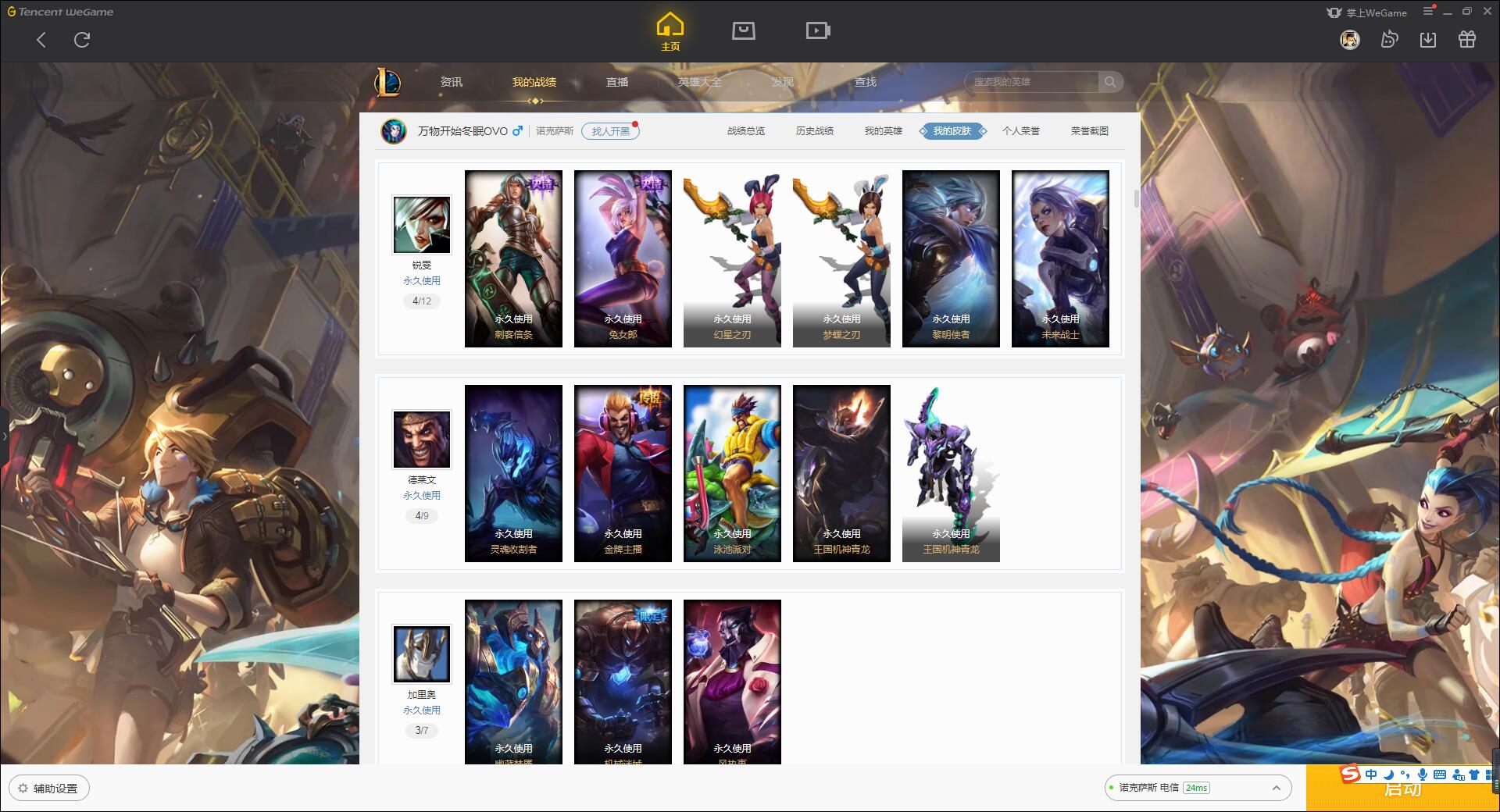Click the 4/9 skin count badge

tap(422, 516)
